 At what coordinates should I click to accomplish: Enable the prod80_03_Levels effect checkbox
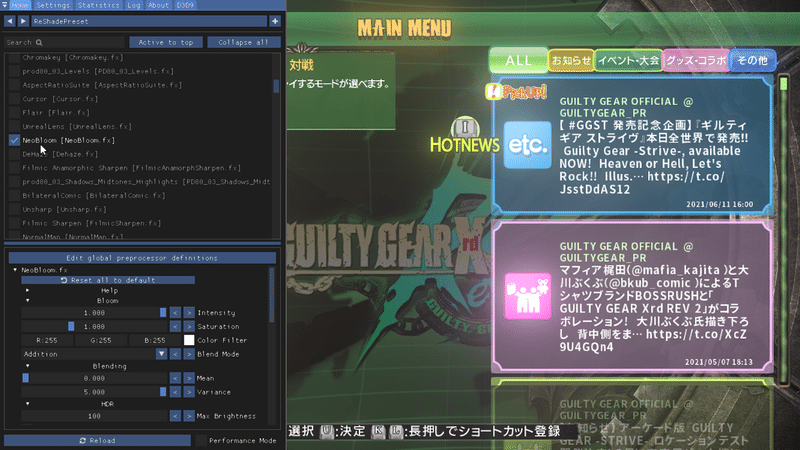point(14,71)
